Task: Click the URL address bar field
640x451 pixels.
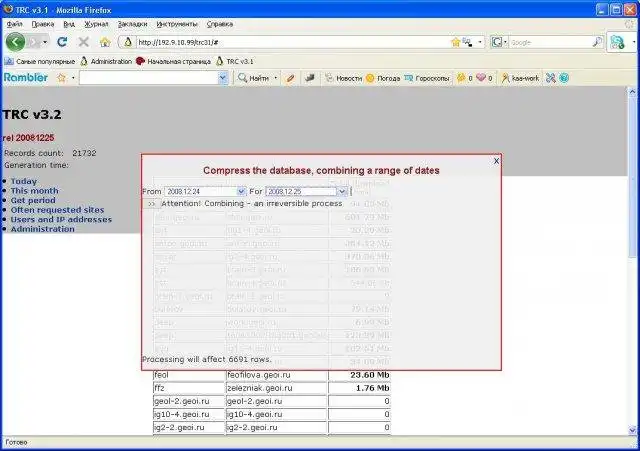Action: (292, 42)
